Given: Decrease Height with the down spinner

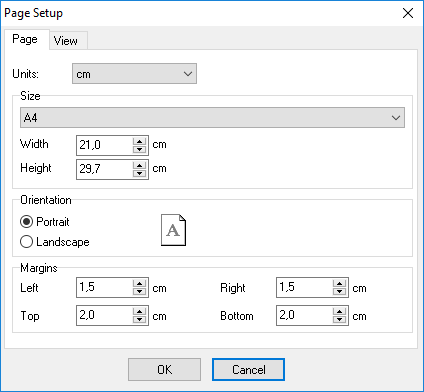Looking at the screenshot, I should click(x=139, y=173).
